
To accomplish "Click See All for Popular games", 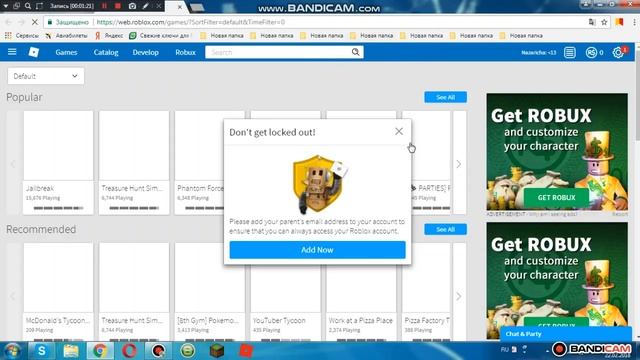I will coord(445,97).
